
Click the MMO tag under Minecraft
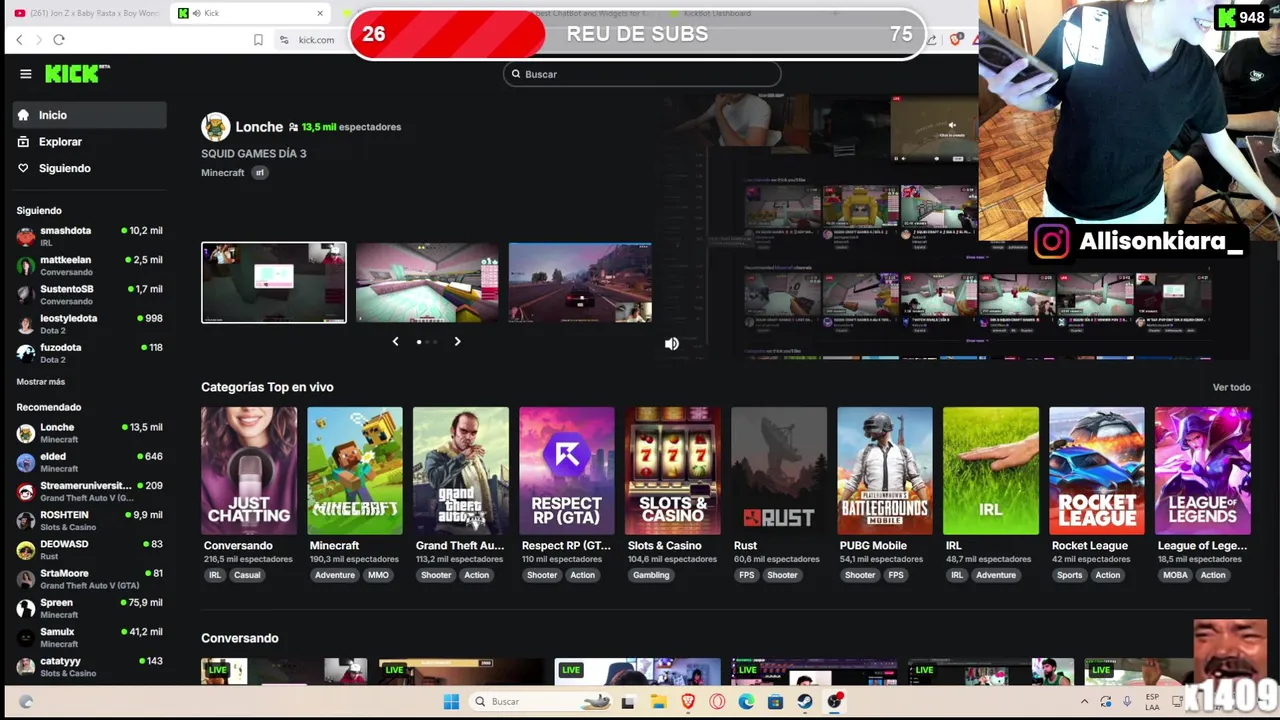click(x=378, y=575)
